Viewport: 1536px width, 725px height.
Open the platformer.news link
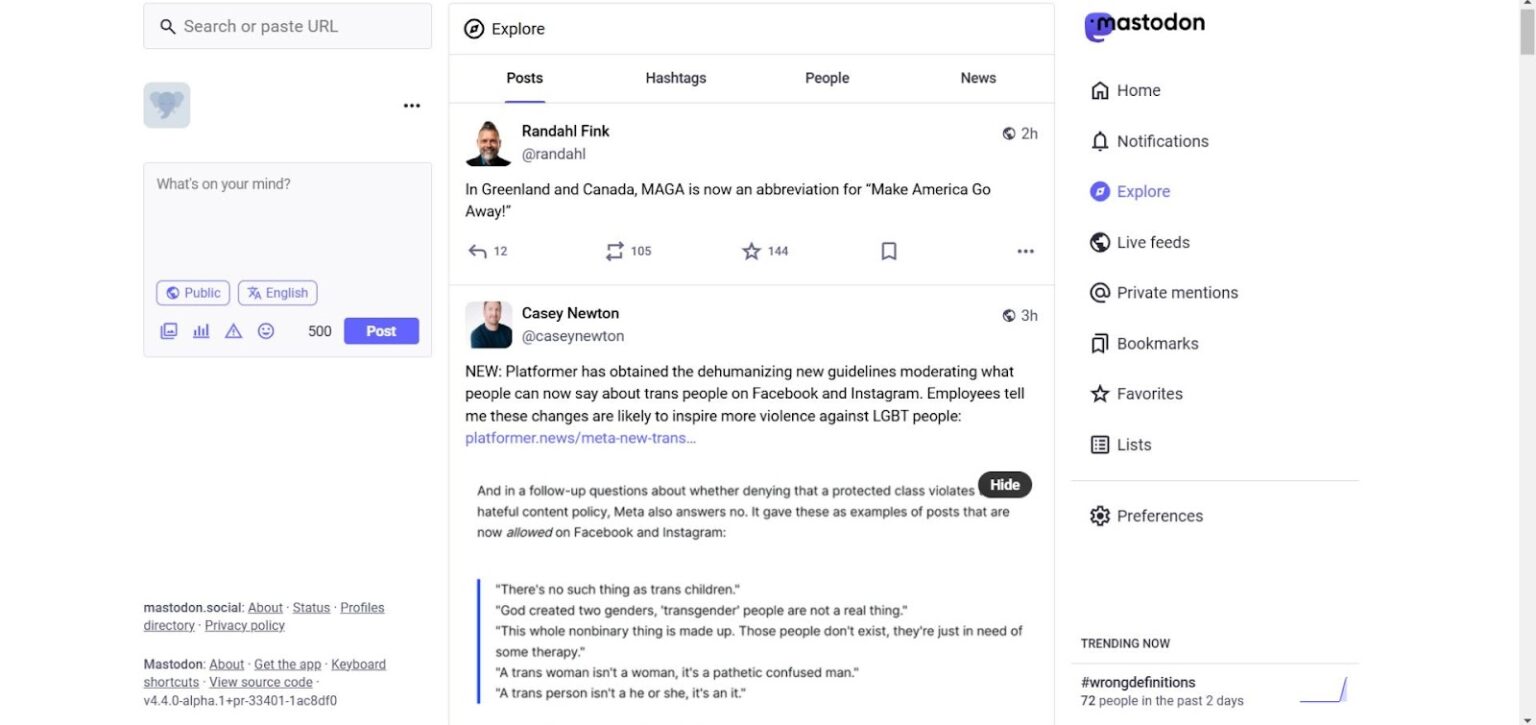click(580, 438)
